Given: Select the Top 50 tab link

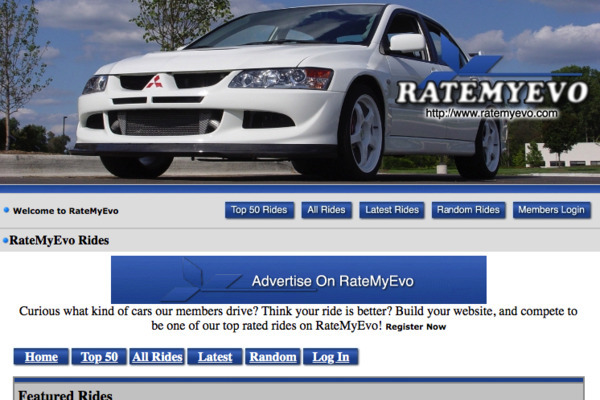Looking at the screenshot, I should (x=99, y=357).
